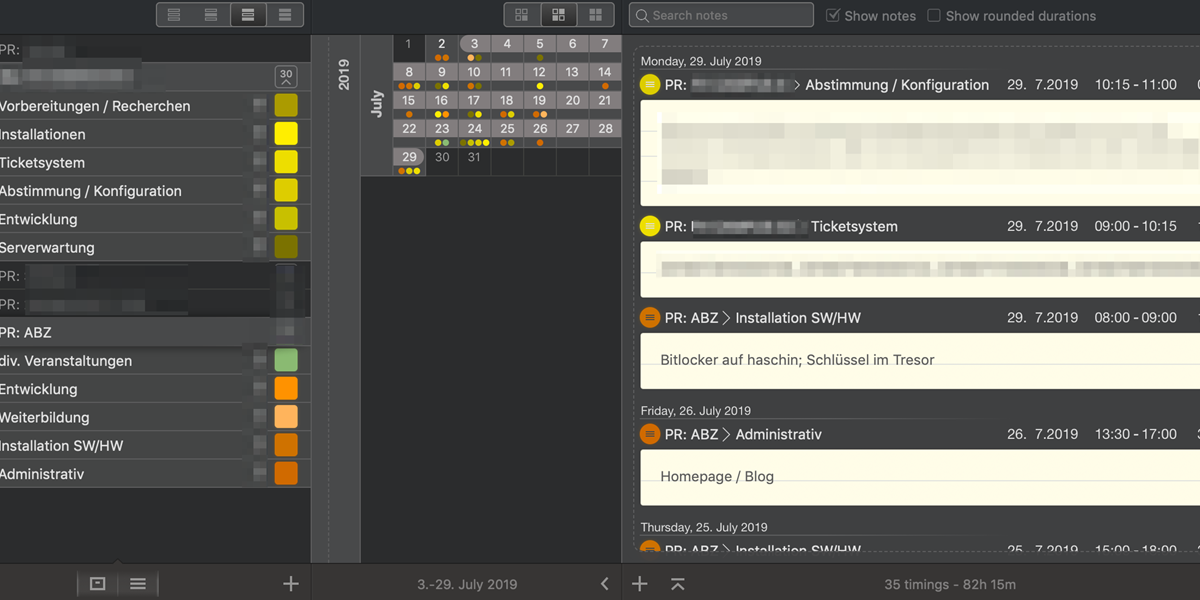
Task: Switch sidebar to the frame view icon
Action: pyautogui.click(x=97, y=584)
